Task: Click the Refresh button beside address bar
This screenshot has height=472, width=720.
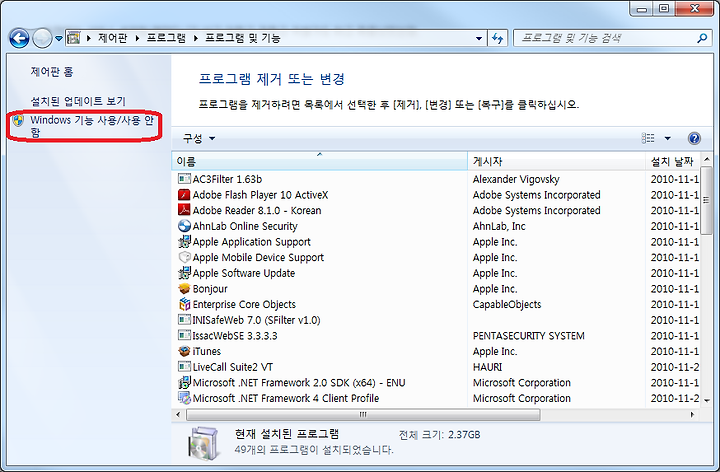Action: pyautogui.click(x=497, y=39)
